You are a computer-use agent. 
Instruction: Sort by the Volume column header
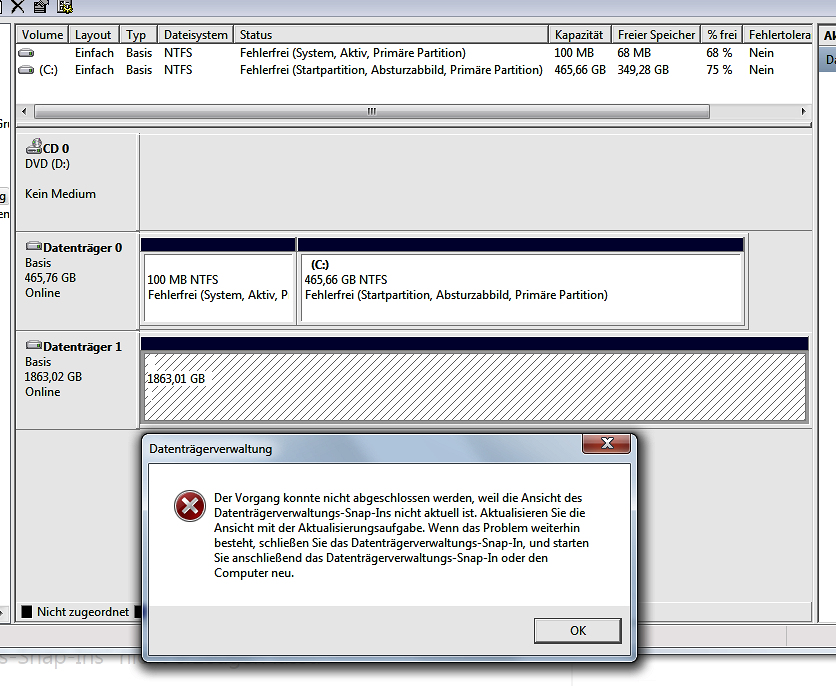click(42, 35)
